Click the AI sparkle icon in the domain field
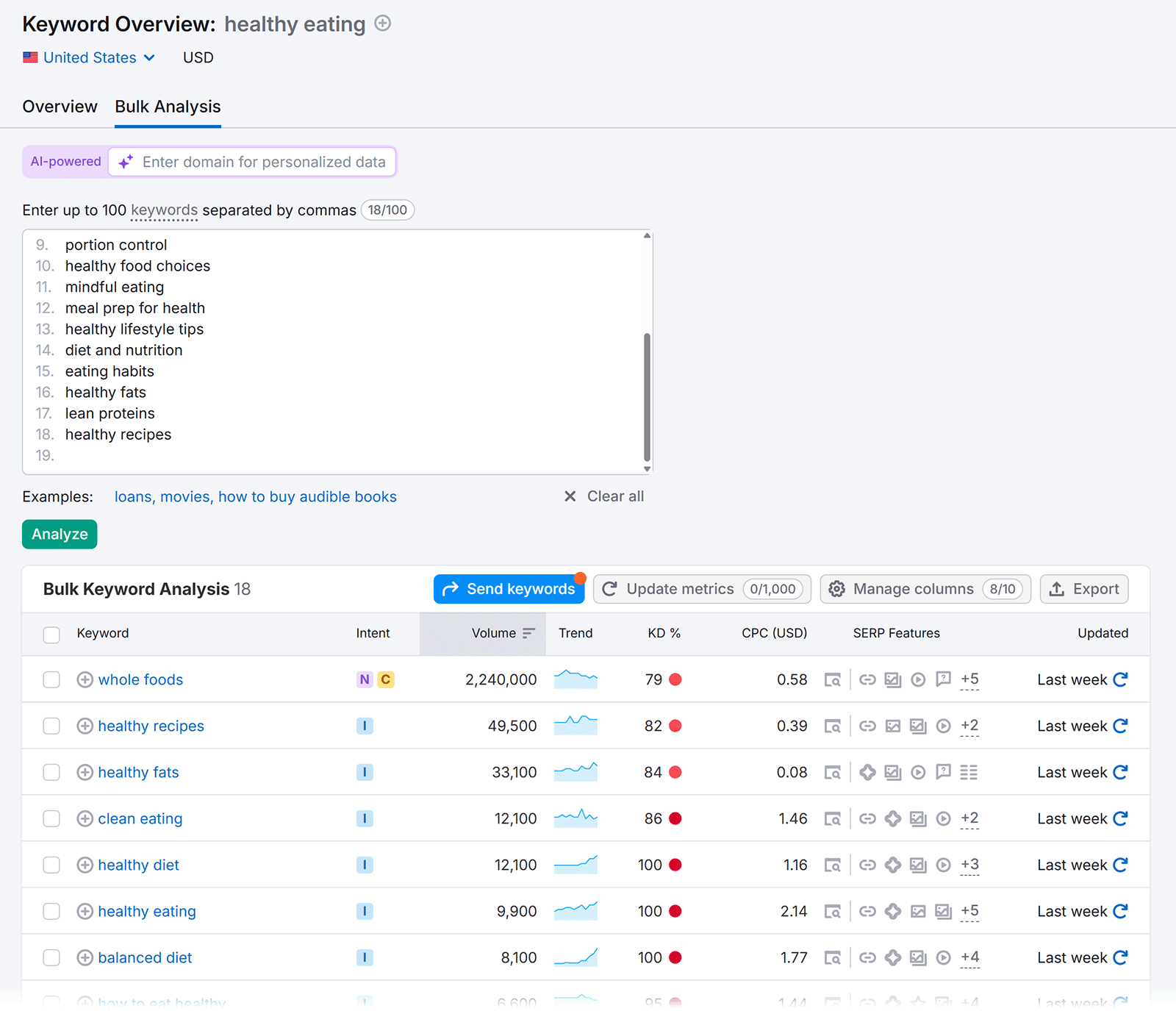This screenshot has width=1176, height=1011. tap(125, 162)
